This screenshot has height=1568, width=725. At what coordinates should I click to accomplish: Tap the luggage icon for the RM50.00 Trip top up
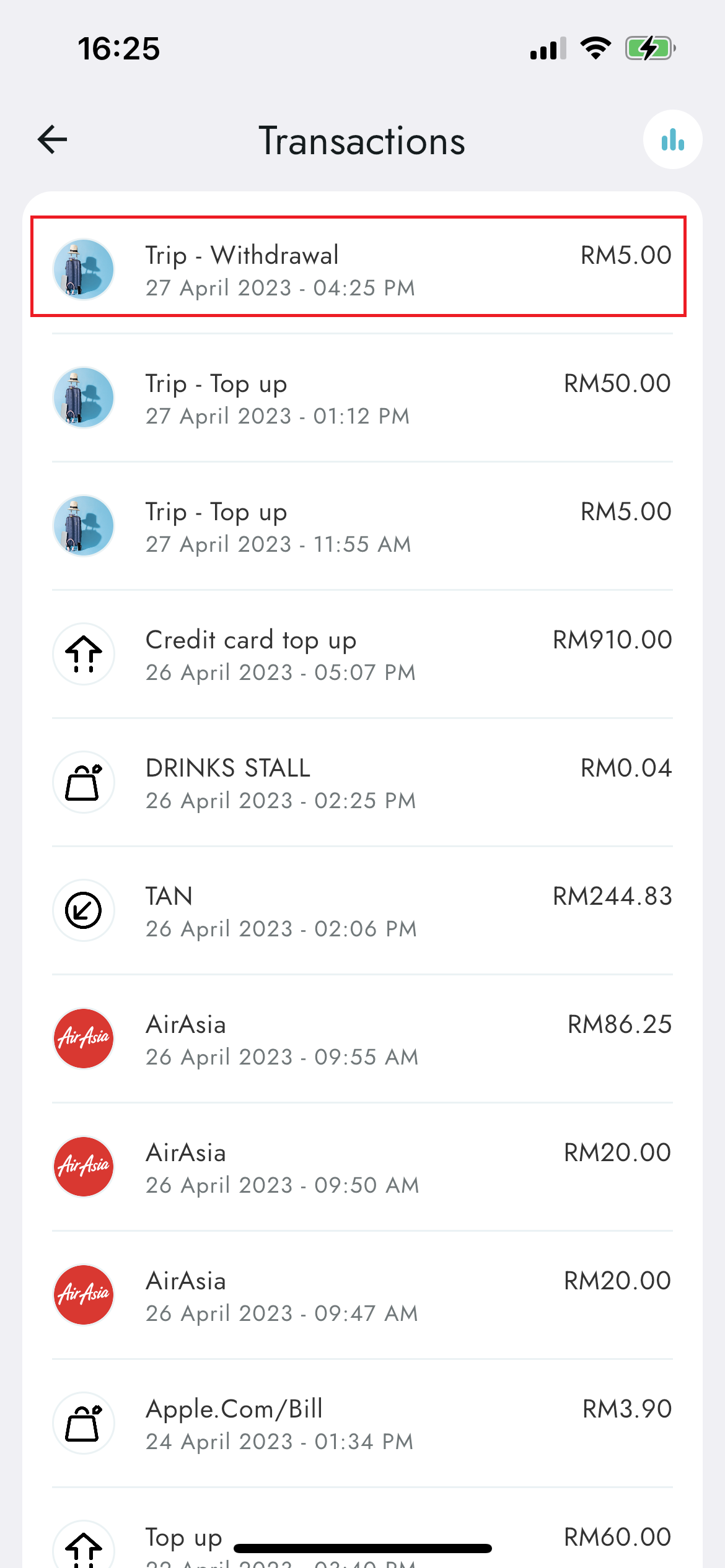click(84, 398)
